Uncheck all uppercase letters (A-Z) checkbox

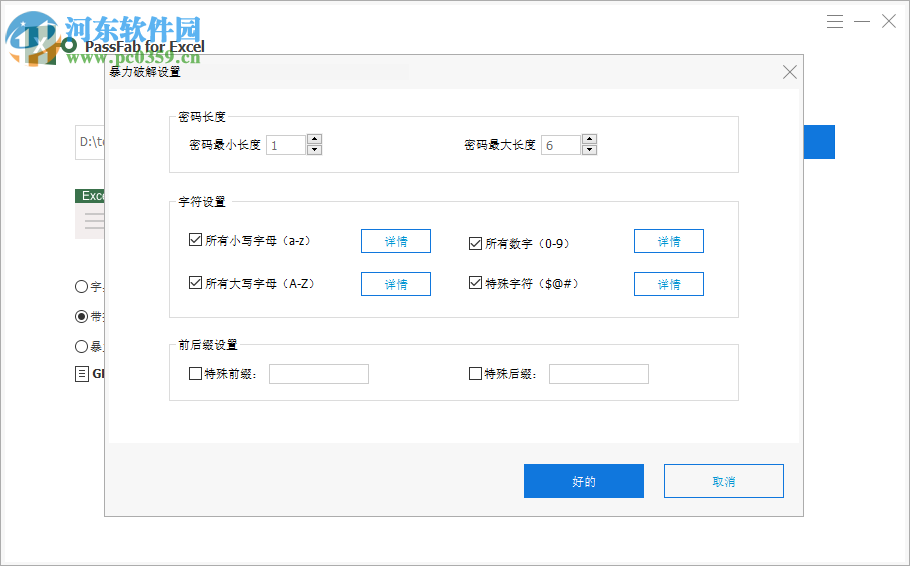click(x=196, y=283)
